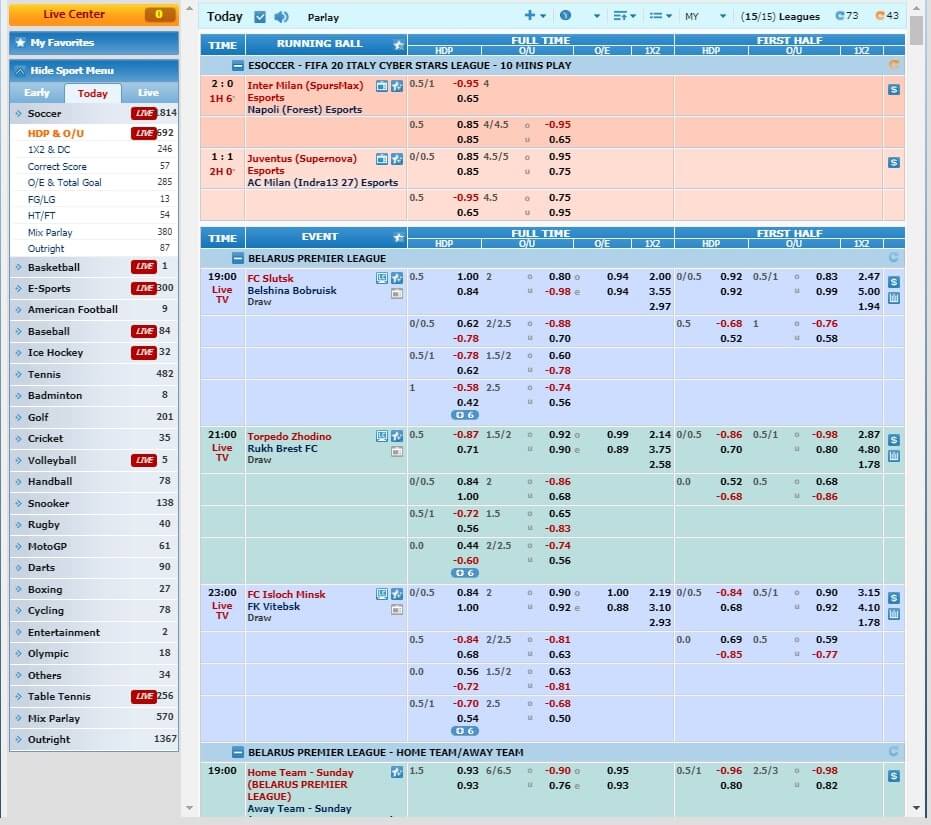The width and height of the screenshot is (931, 825).
Task: Click the orange refresh counter showing 43
Action: [885, 16]
